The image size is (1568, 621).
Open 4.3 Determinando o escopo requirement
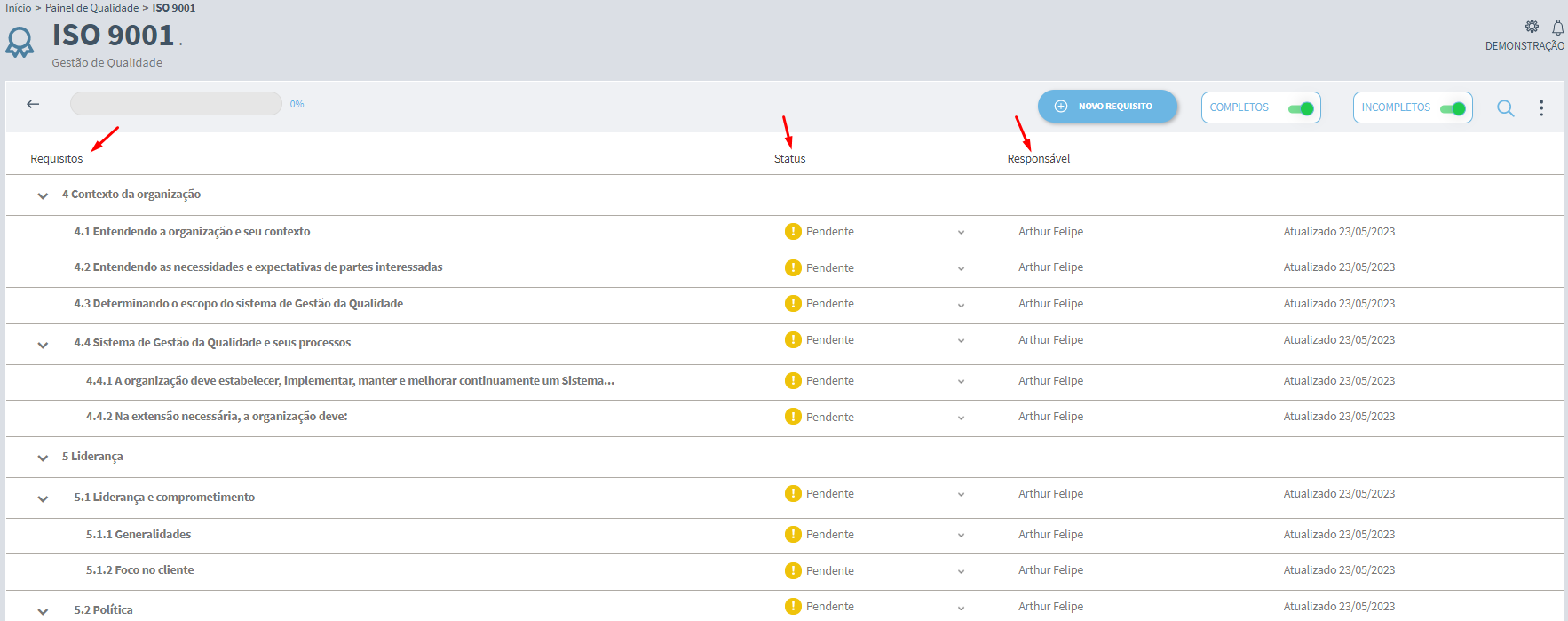238,304
